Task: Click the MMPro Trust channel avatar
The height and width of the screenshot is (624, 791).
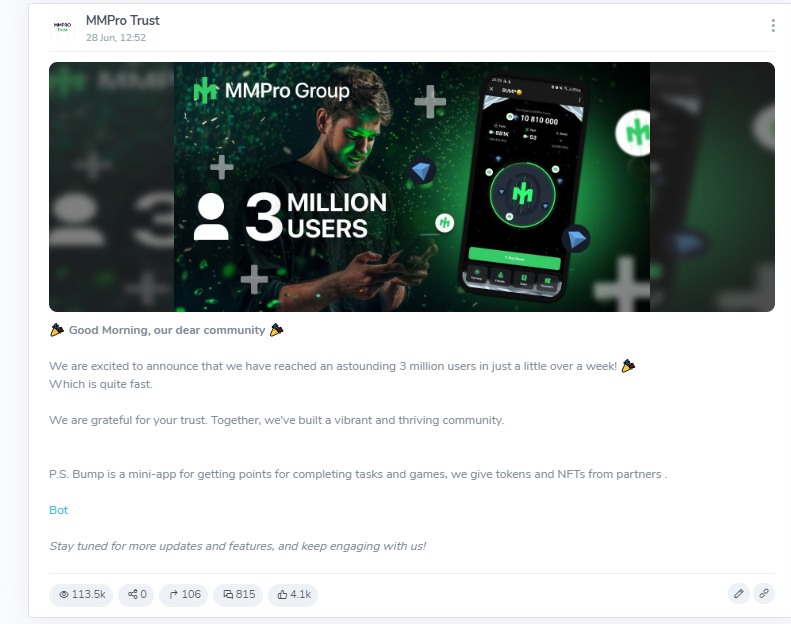Action: pos(62,27)
